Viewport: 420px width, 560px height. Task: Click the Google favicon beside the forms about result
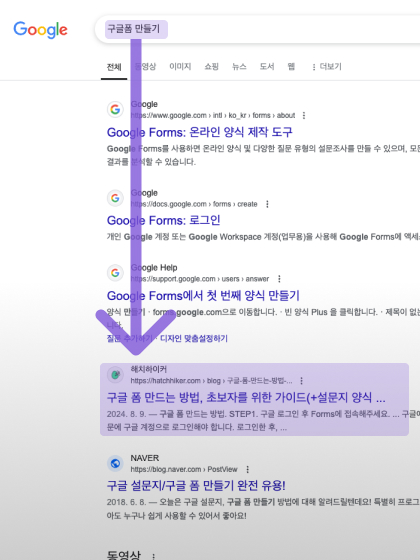click(x=115, y=109)
